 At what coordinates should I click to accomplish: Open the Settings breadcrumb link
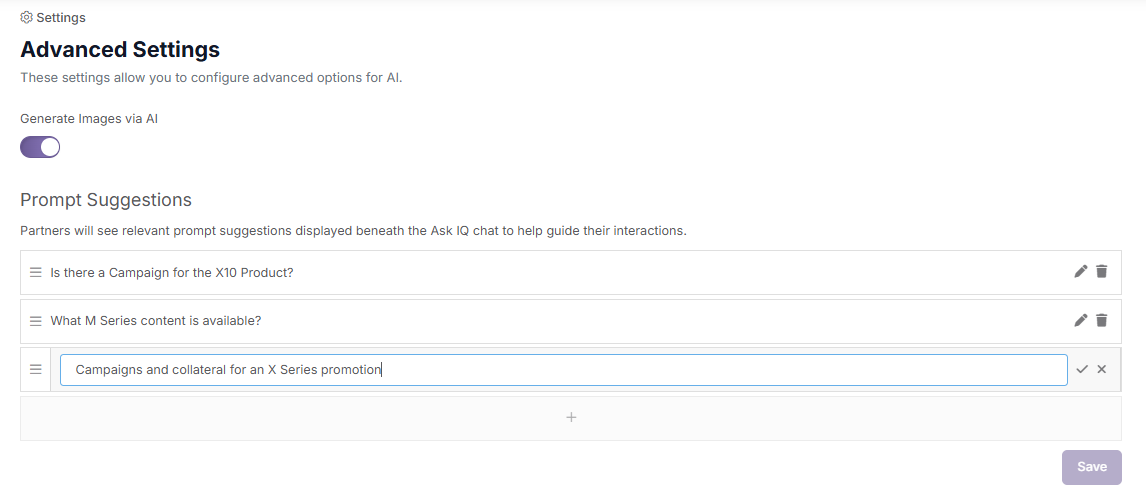point(61,18)
